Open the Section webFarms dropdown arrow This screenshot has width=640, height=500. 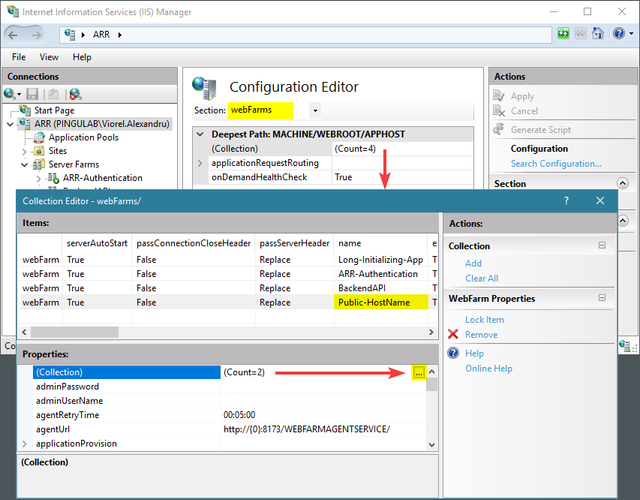(315, 111)
